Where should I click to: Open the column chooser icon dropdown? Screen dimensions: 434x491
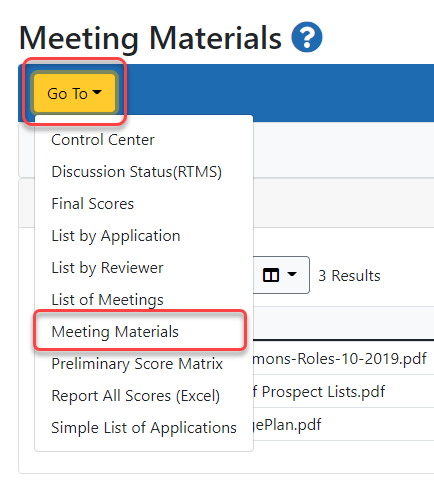[x=281, y=275]
